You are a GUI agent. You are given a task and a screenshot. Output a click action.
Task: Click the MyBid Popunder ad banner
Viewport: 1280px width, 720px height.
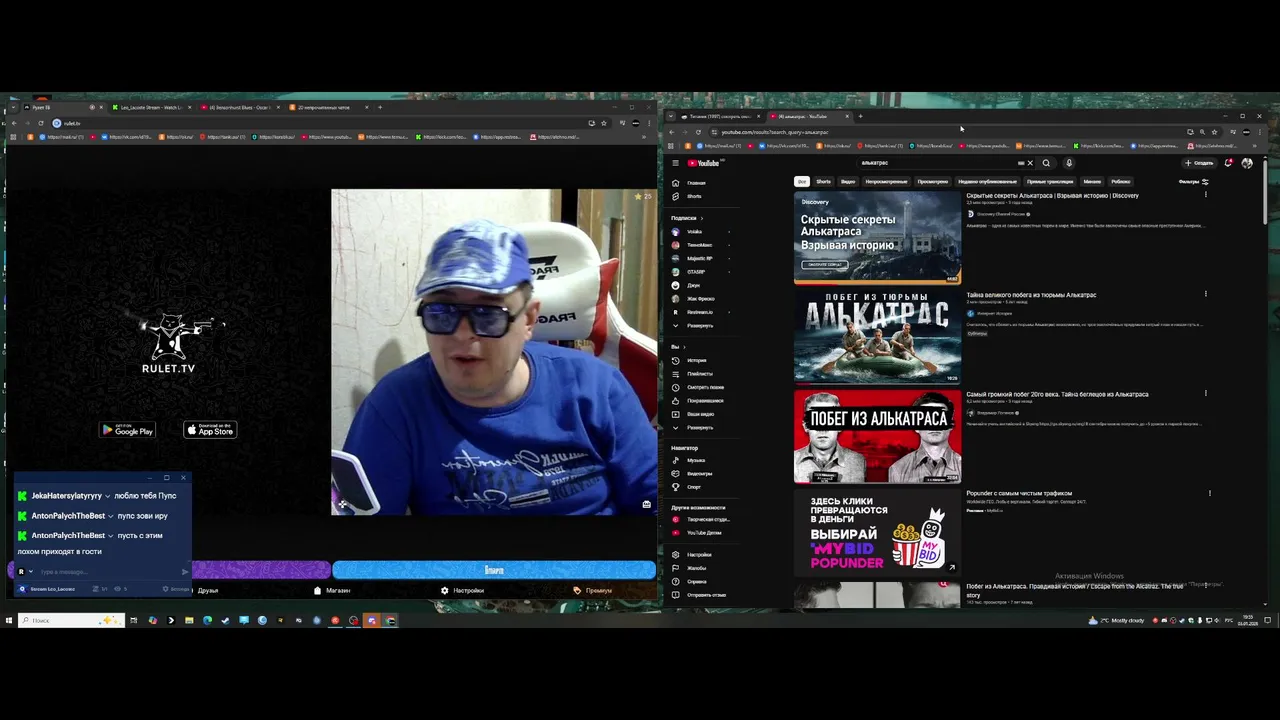[x=877, y=533]
